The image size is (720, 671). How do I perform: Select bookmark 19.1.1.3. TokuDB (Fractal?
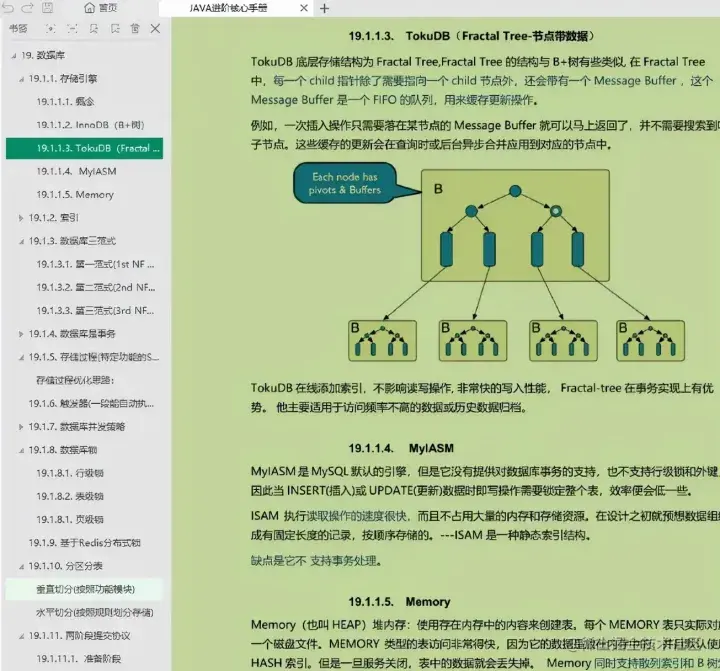click(84, 148)
